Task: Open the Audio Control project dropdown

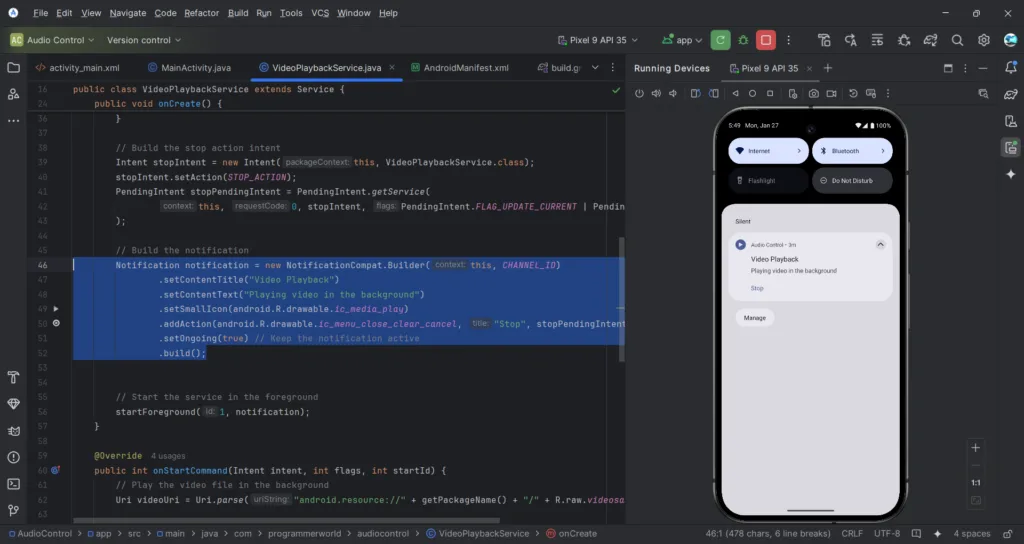Action: tap(52, 40)
